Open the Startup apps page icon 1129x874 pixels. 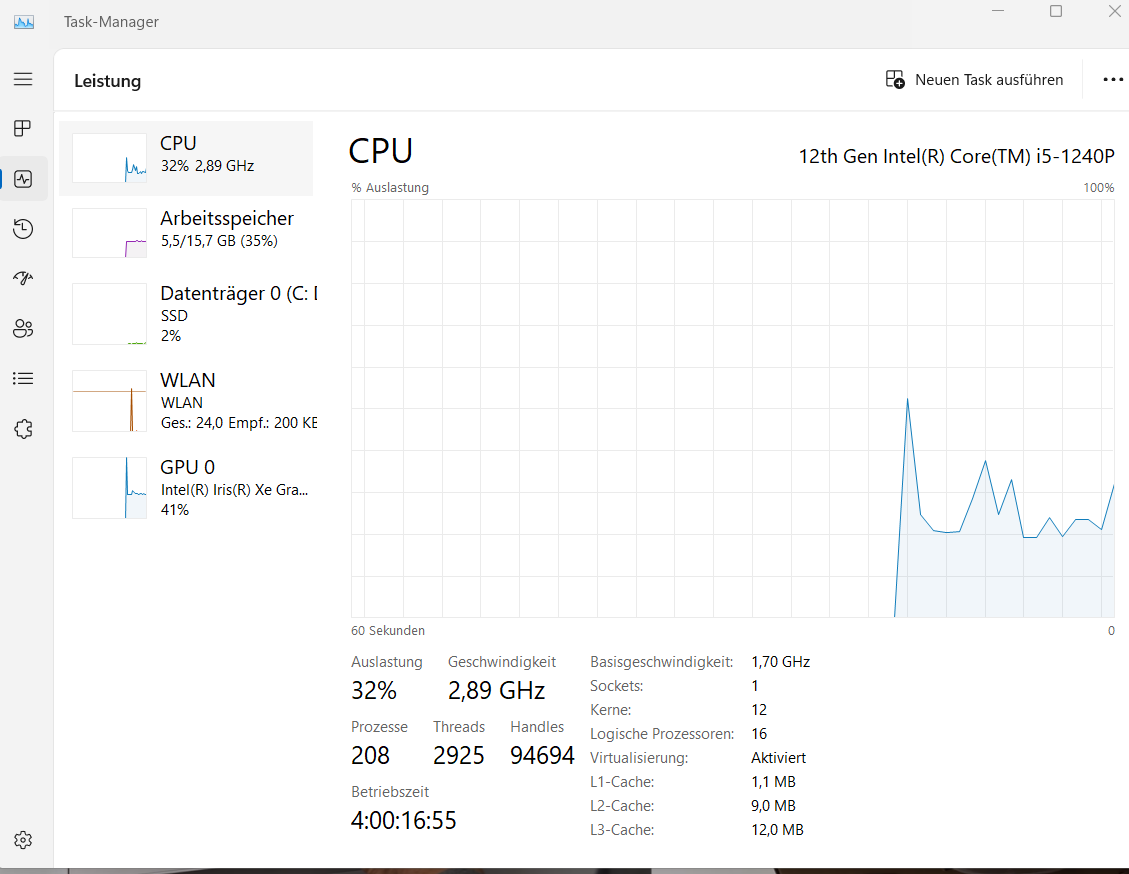23,279
